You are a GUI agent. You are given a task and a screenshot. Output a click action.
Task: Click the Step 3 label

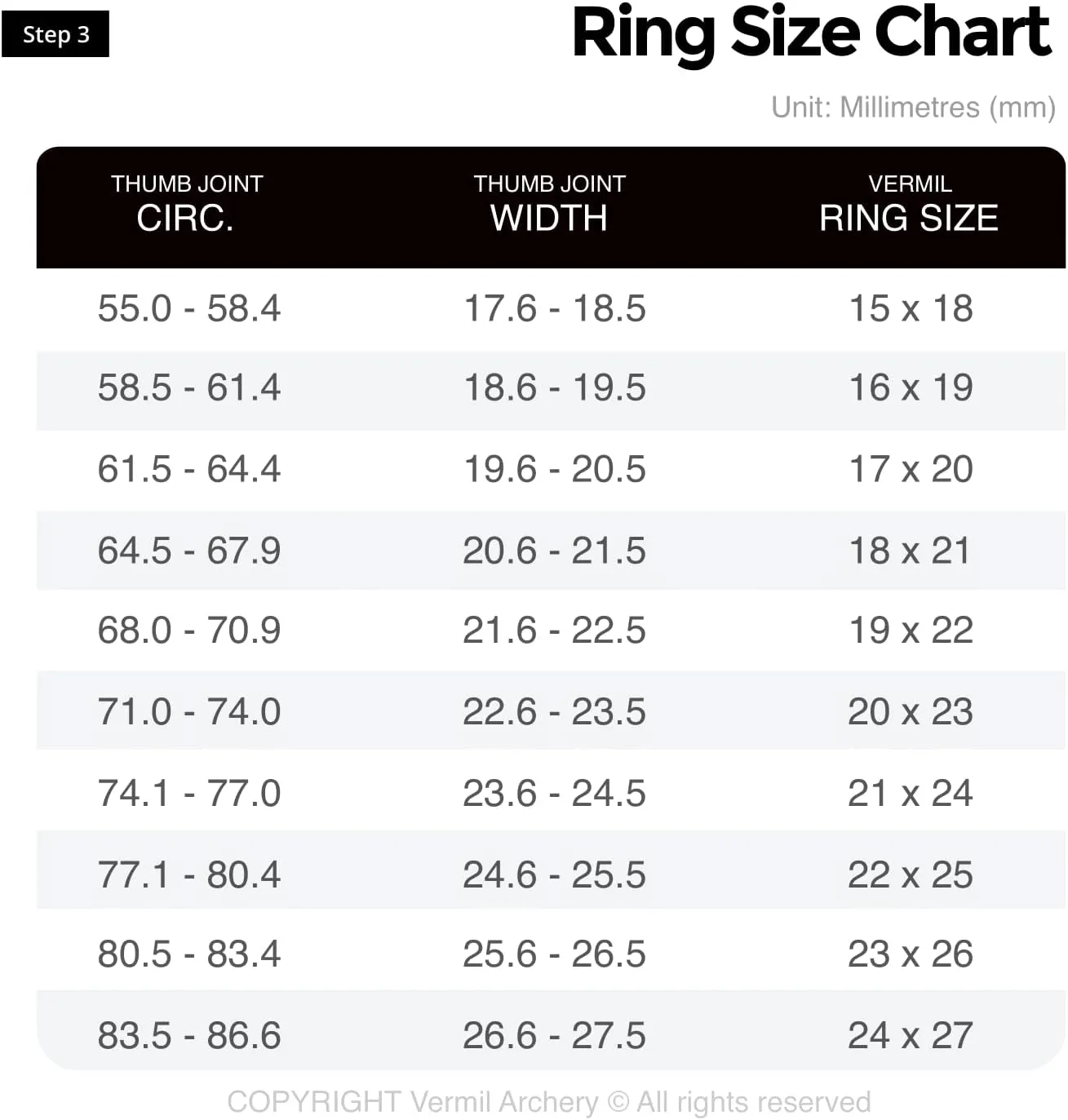[x=55, y=34]
